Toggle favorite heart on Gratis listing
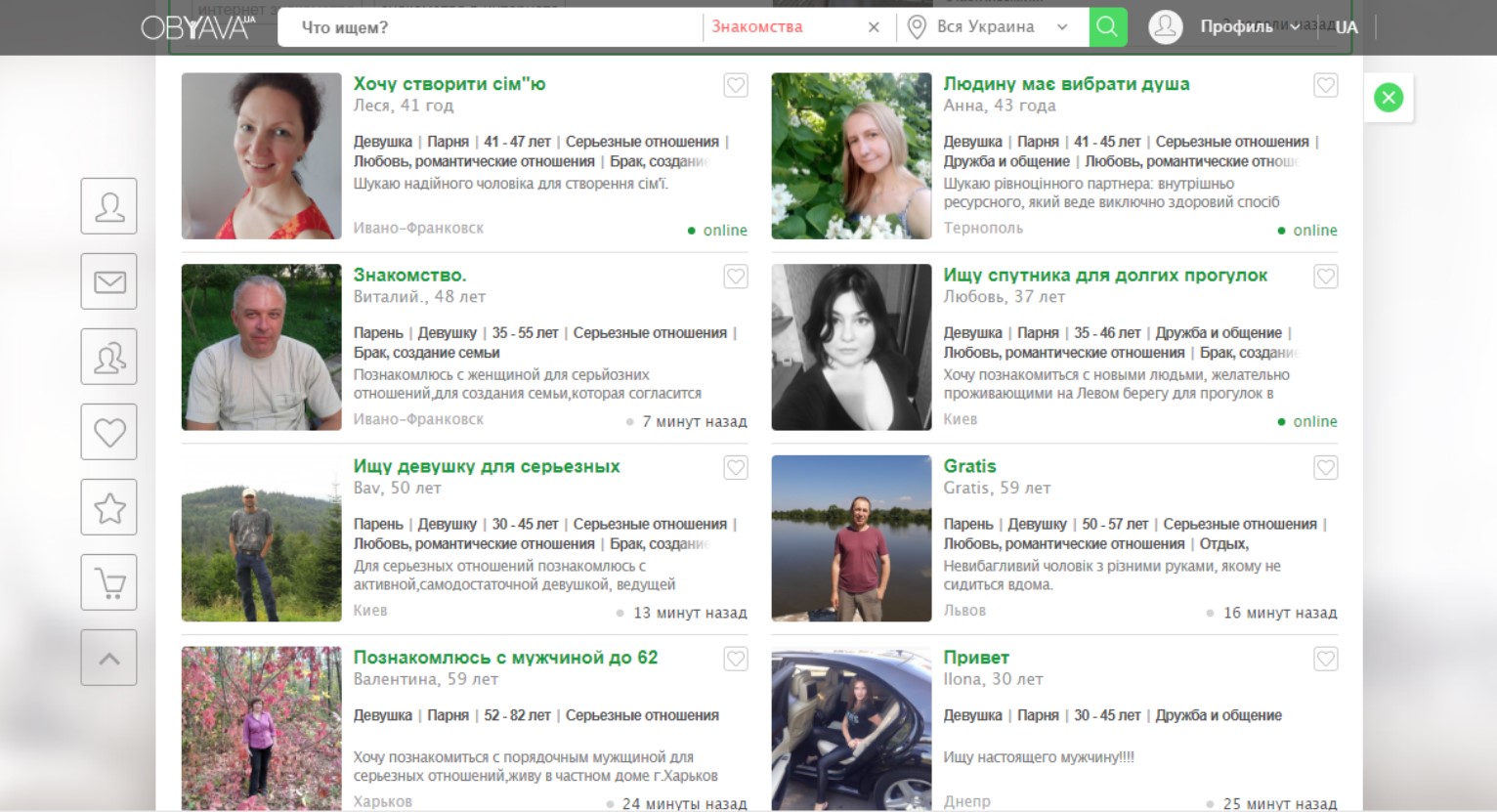The width and height of the screenshot is (1497, 812). 1325,468
